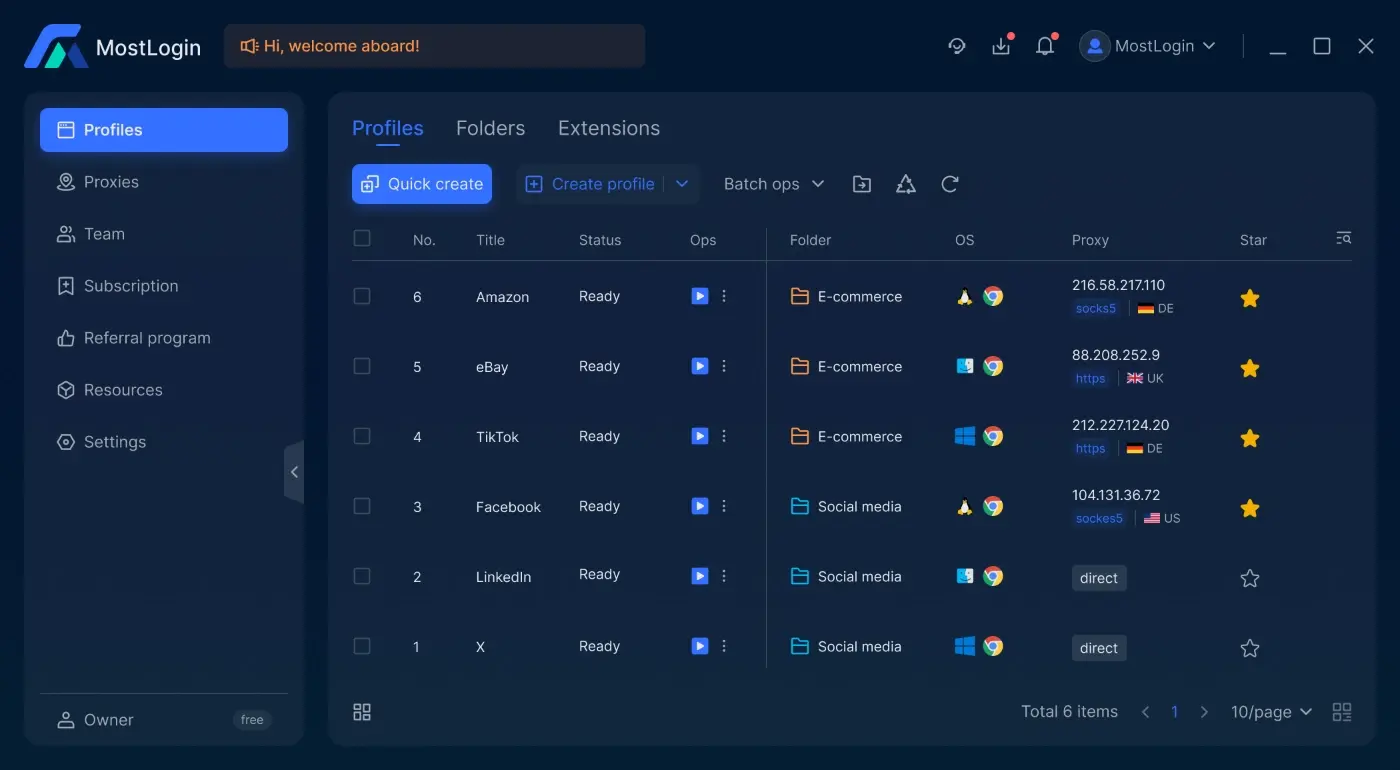
Task: Switch to grid view at bottom left
Action: pos(362,712)
